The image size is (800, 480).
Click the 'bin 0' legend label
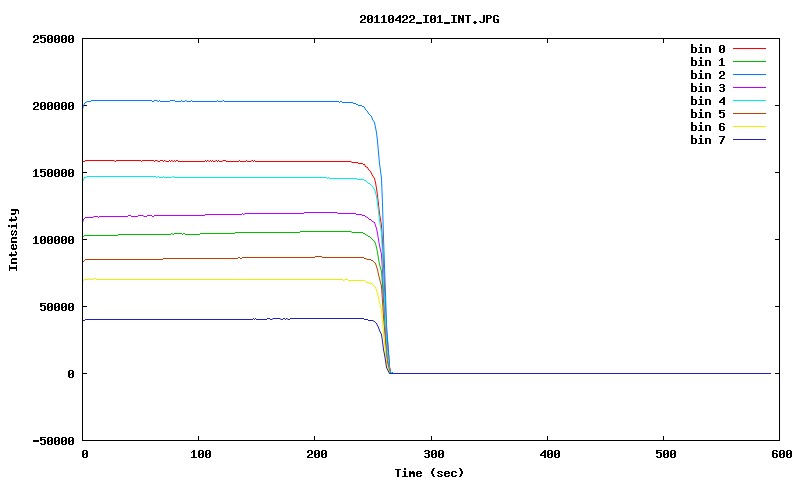[x=707, y=49]
